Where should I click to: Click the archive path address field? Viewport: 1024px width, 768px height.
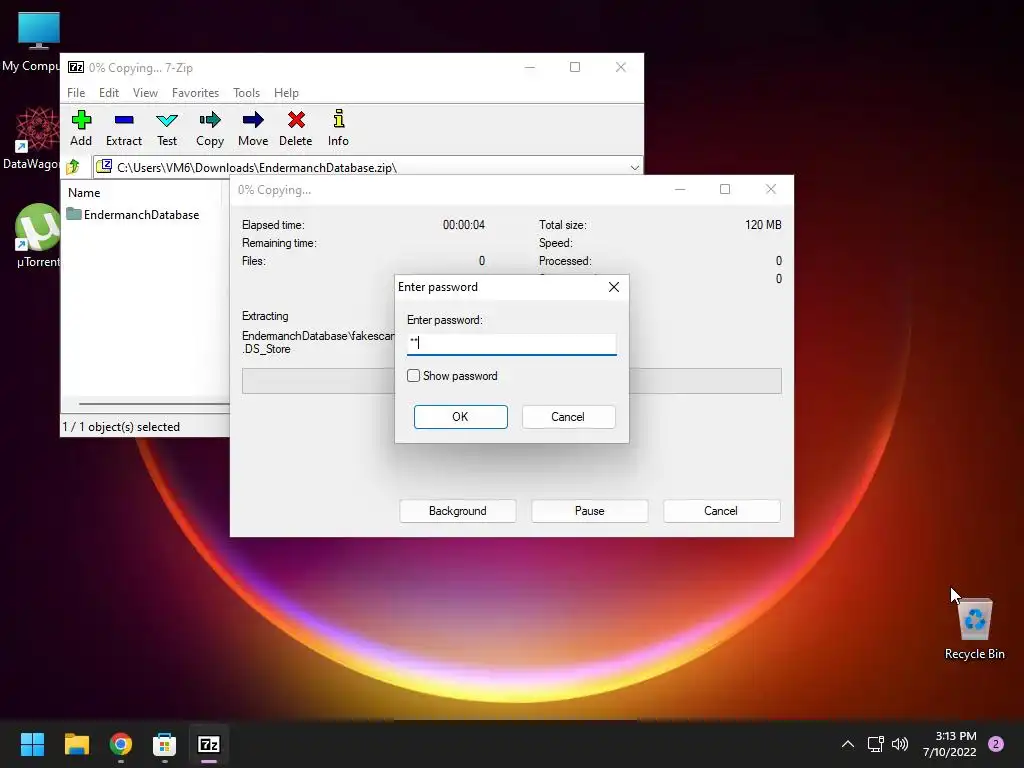368,168
